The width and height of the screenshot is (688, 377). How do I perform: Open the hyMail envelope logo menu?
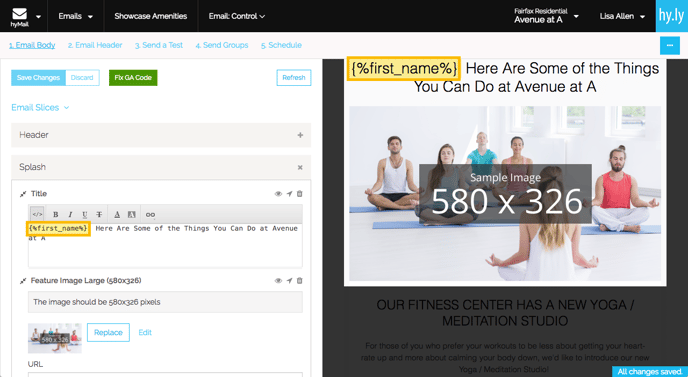click(25, 17)
